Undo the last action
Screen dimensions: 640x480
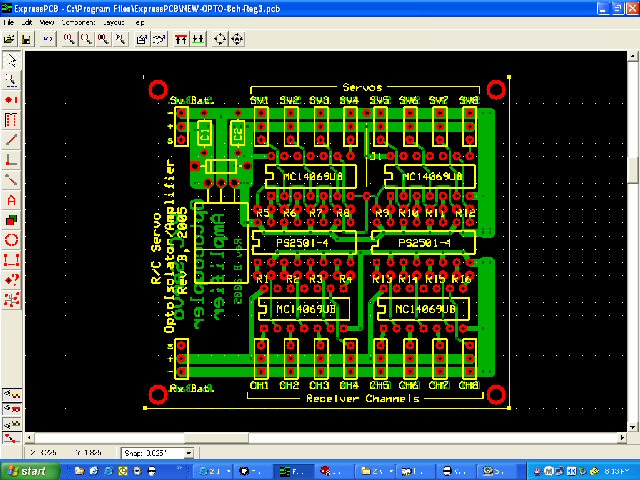(x=48, y=39)
